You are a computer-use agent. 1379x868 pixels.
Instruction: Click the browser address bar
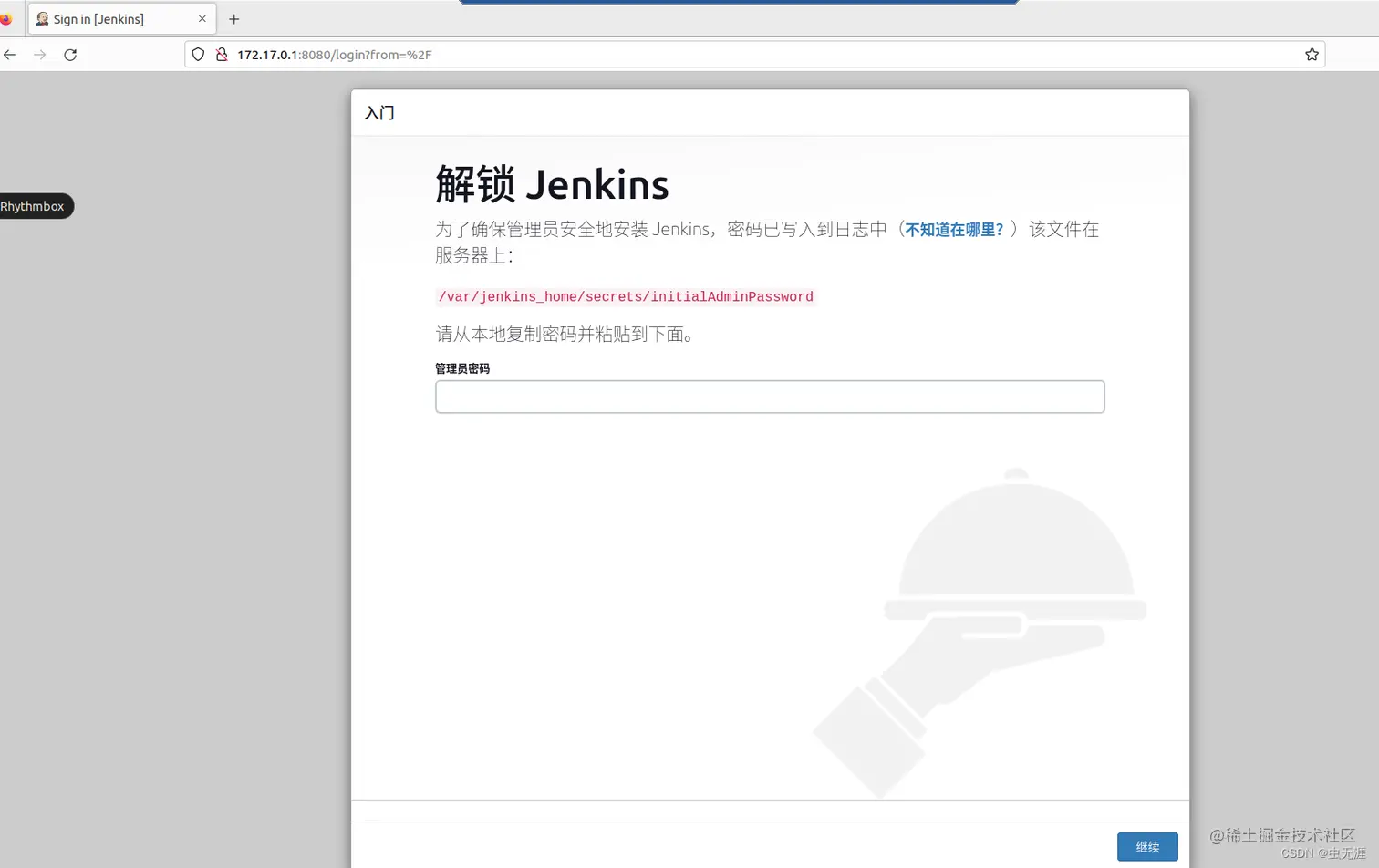click(x=638, y=54)
